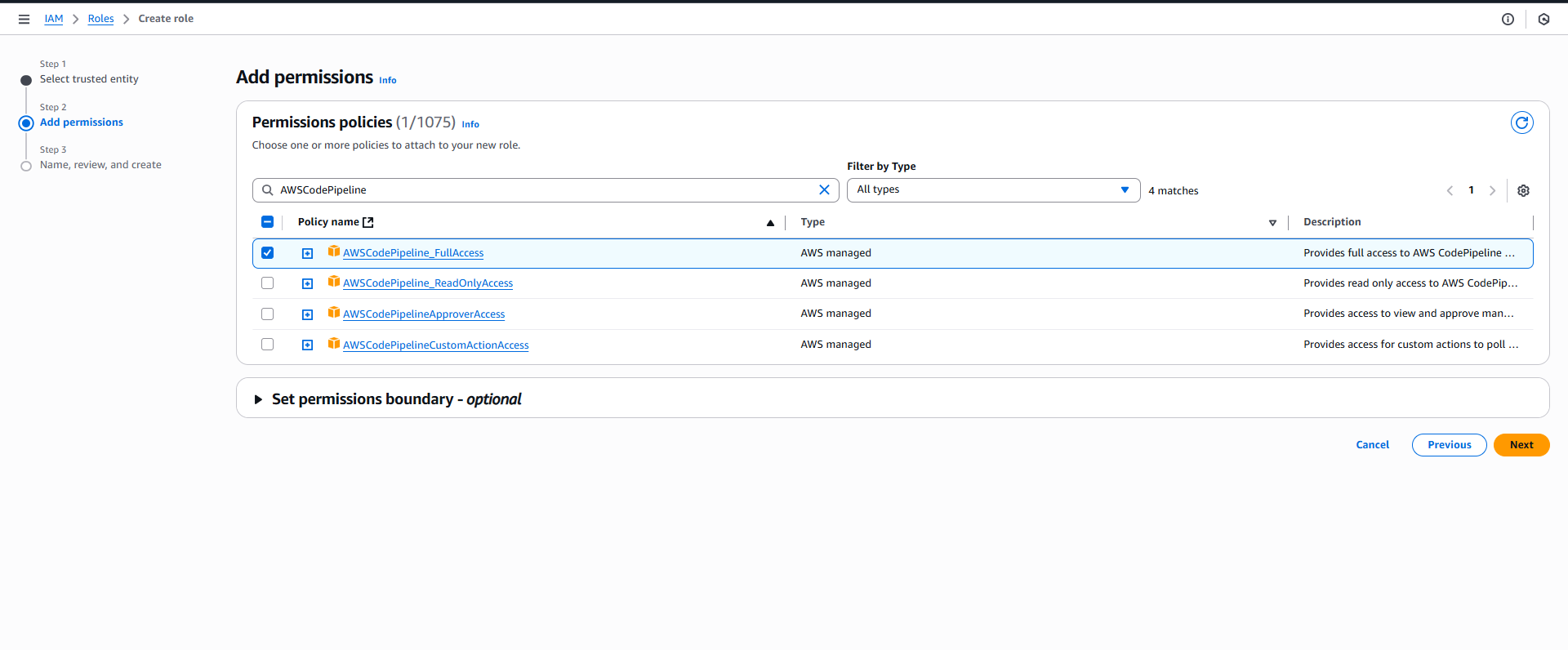
Task: Clear the AWSCodePipeline search text
Action: (824, 189)
